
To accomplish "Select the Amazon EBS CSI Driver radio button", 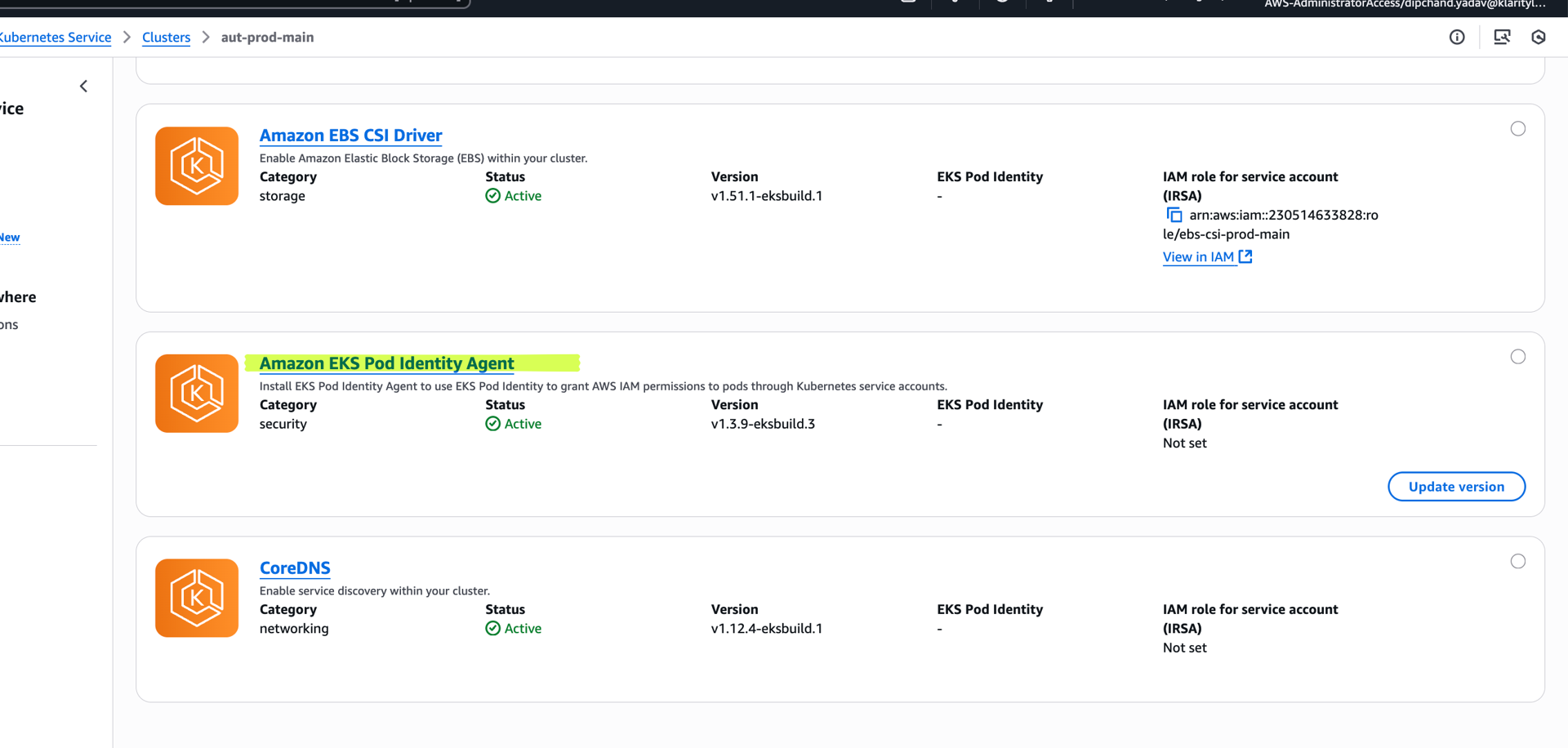I will coord(1517,129).
